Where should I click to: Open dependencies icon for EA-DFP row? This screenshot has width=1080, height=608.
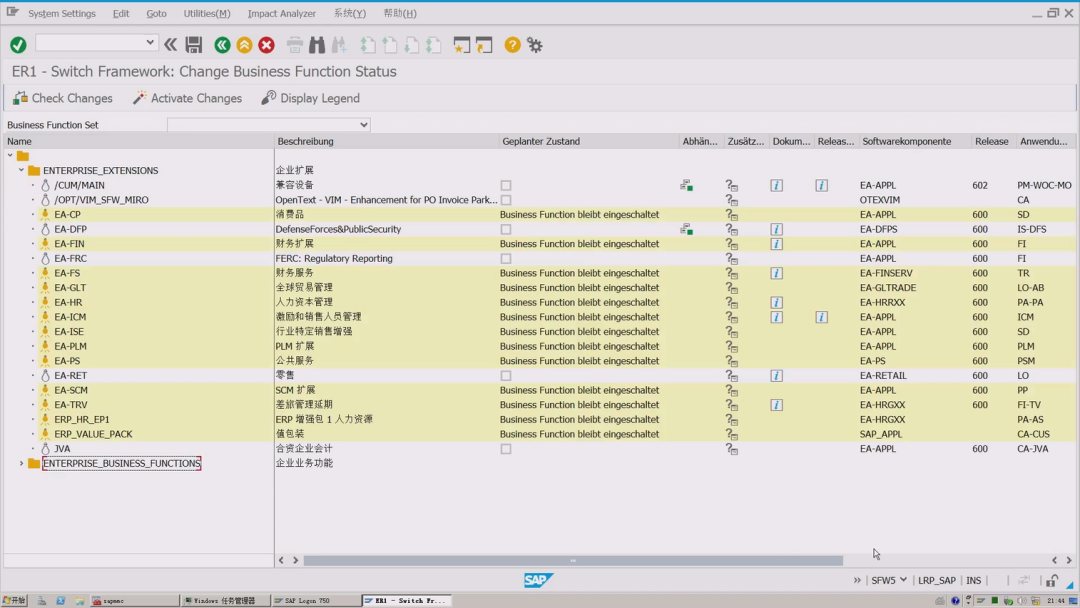[x=686, y=229]
